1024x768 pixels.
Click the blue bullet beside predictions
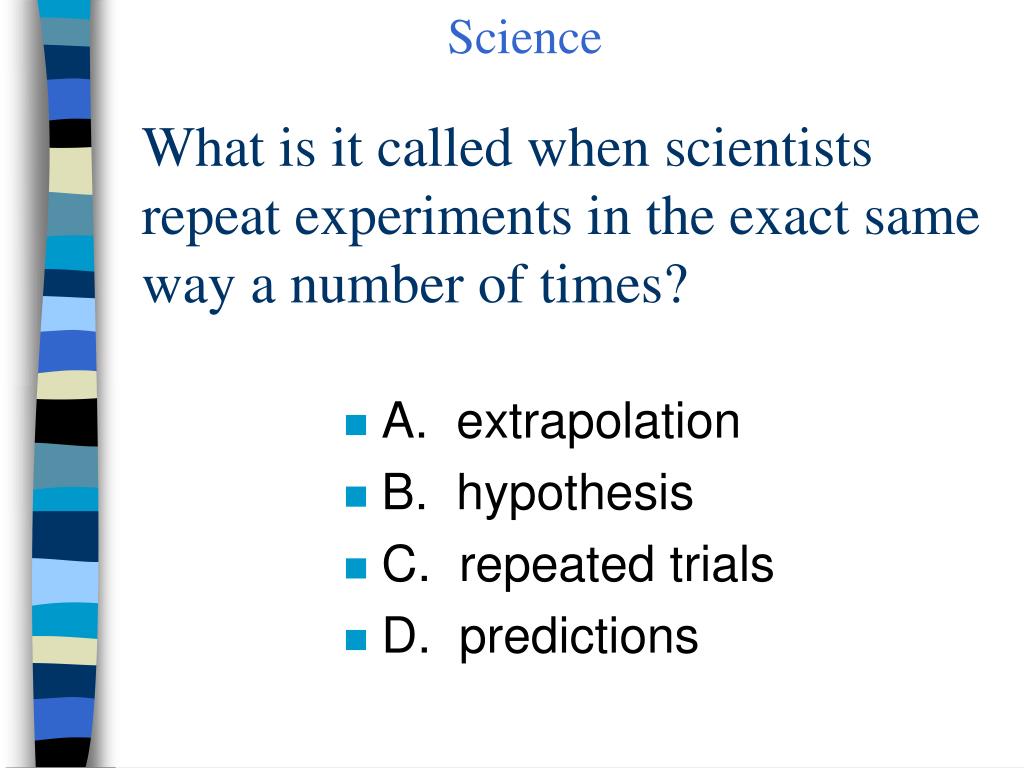(356, 639)
